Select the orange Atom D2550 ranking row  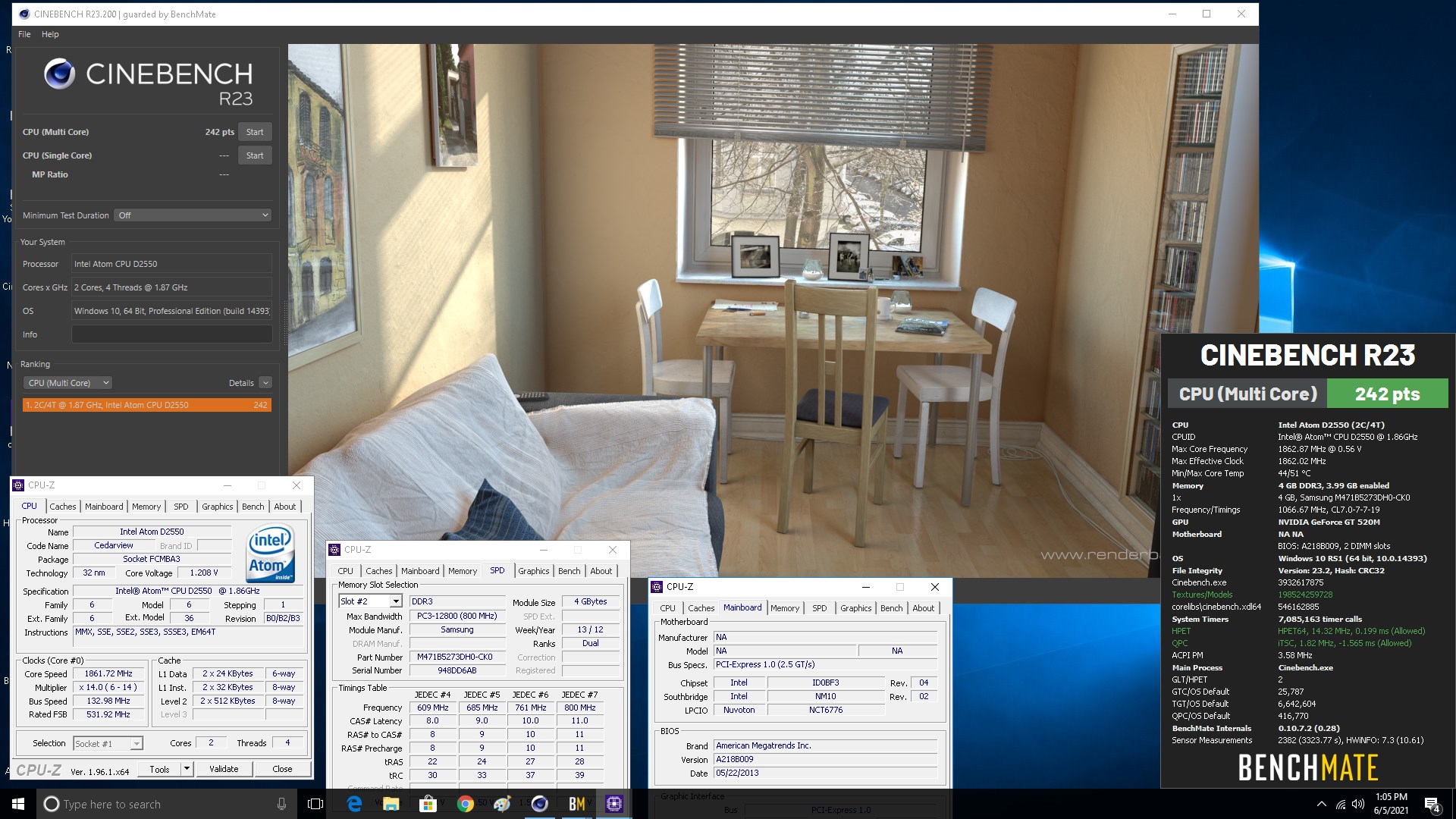(x=147, y=405)
